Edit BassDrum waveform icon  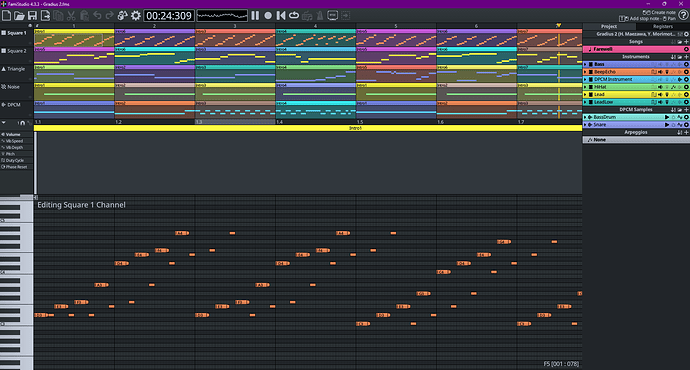tap(679, 117)
